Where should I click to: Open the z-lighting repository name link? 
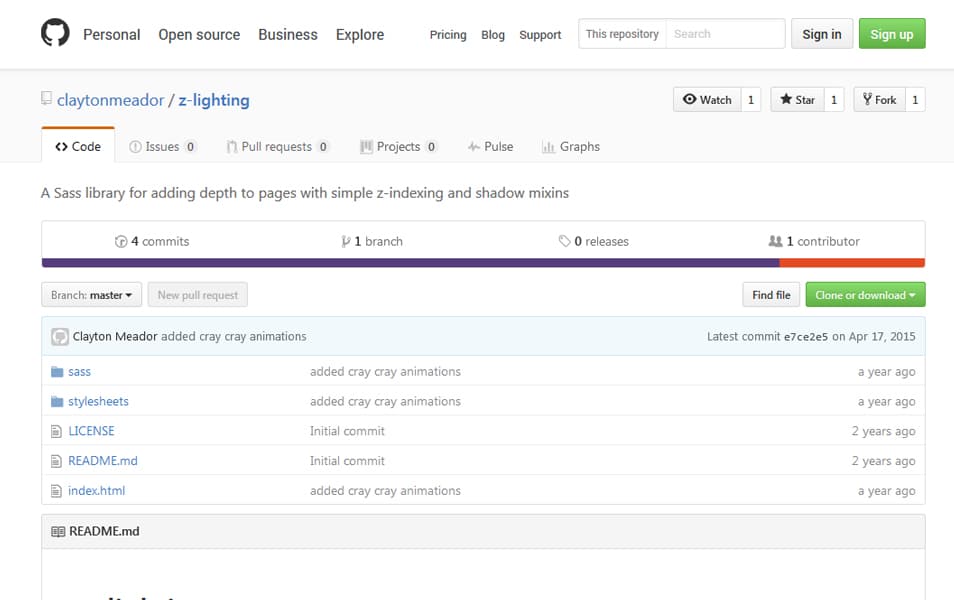click(x=214, y=100)
